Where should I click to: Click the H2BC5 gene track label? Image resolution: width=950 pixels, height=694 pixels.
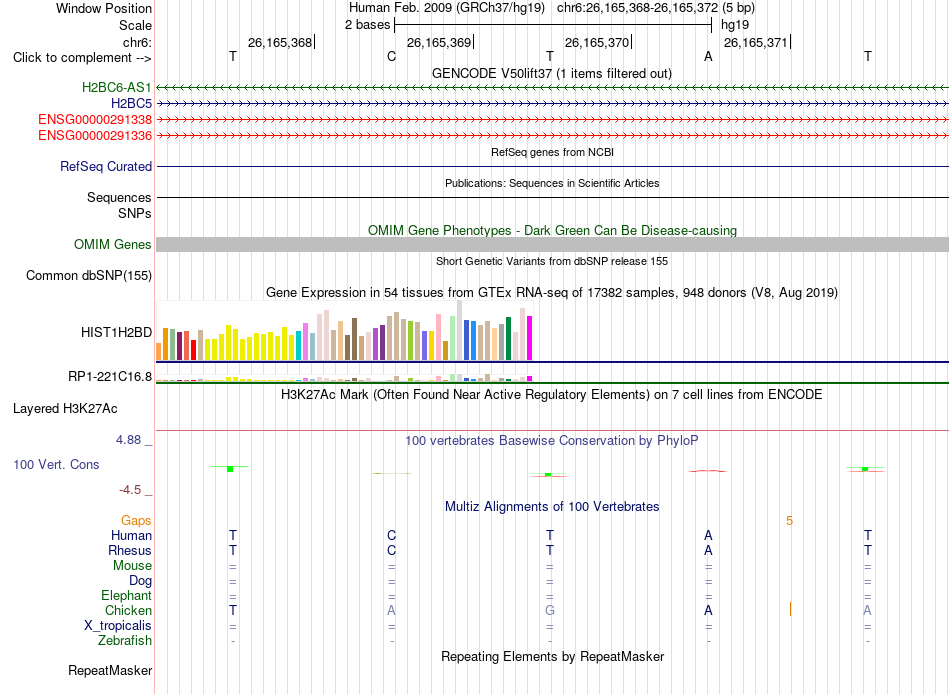[x=131, y=104]
